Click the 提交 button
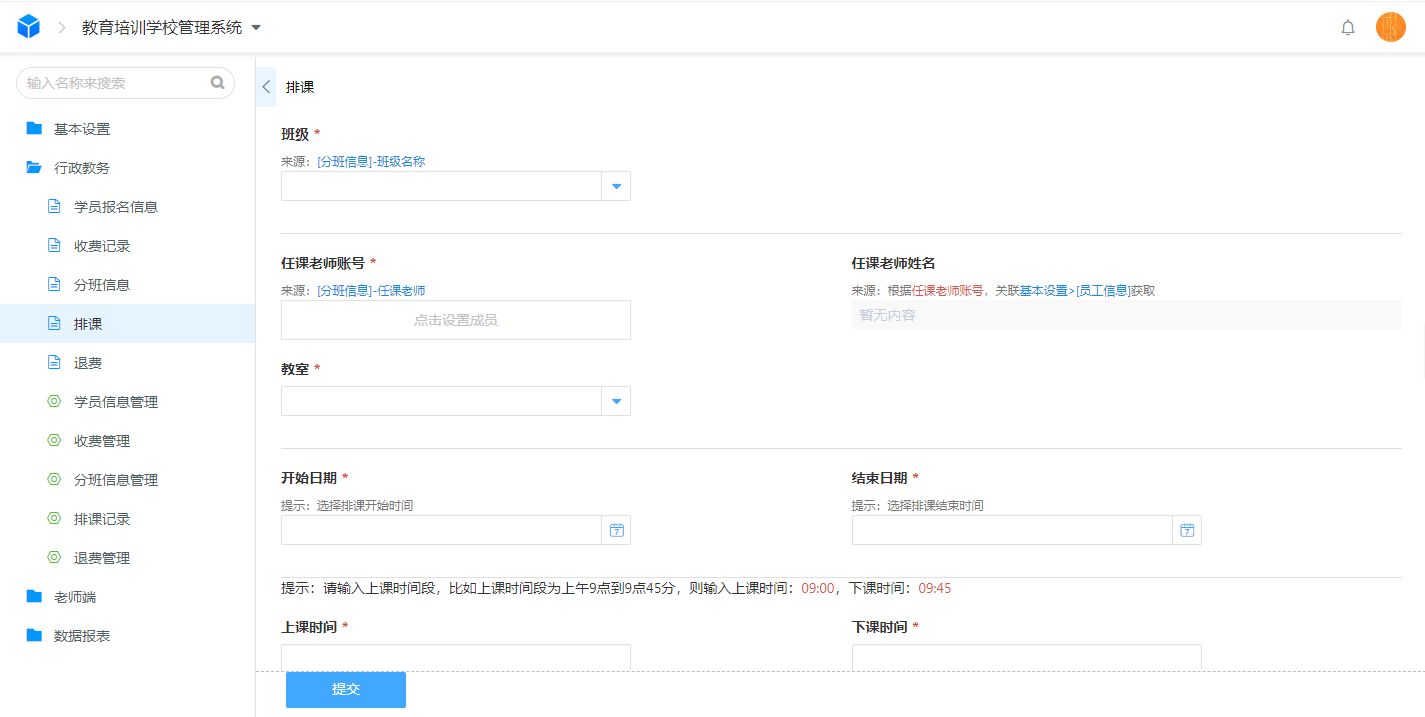 click(x=346, y=690)
